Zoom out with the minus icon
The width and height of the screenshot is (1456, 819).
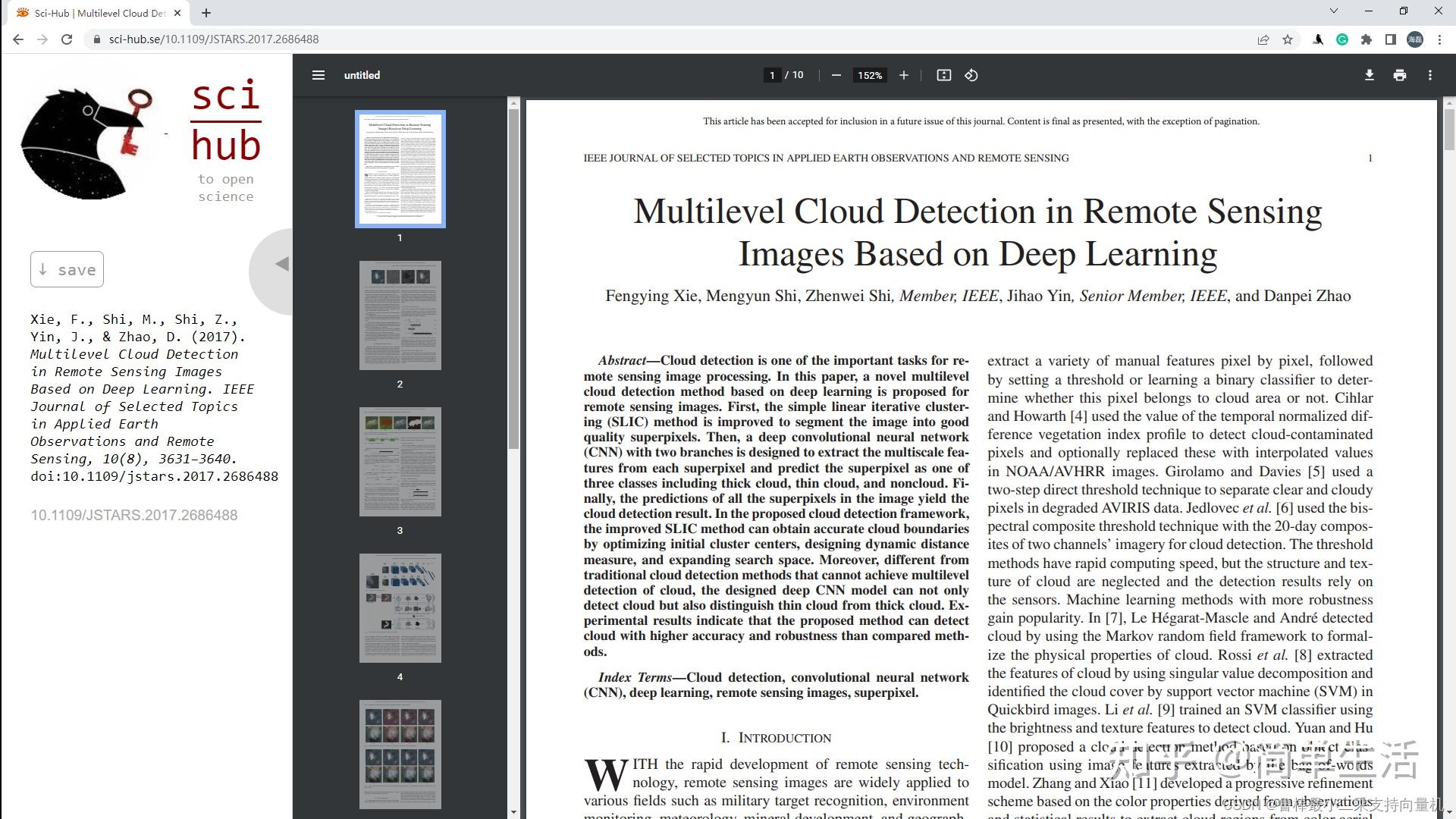[x=836, y=75]
